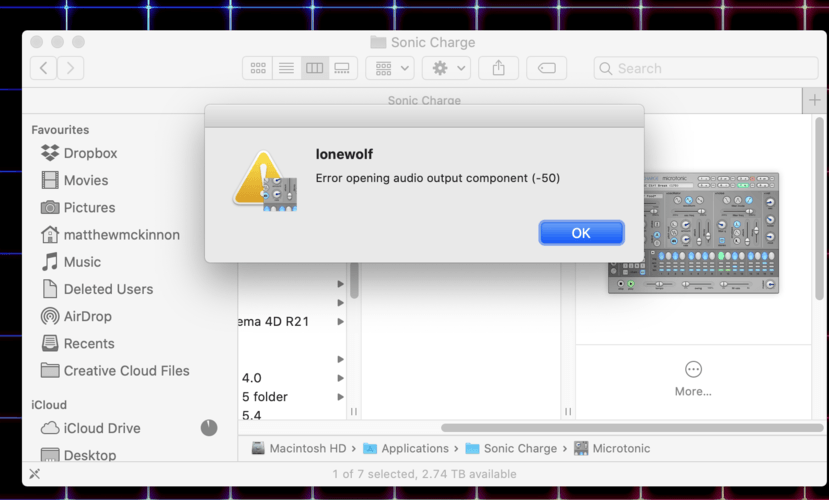
Task: Switch Finder to gallery view
Action: pyautogui.click(x=343, y=68)
